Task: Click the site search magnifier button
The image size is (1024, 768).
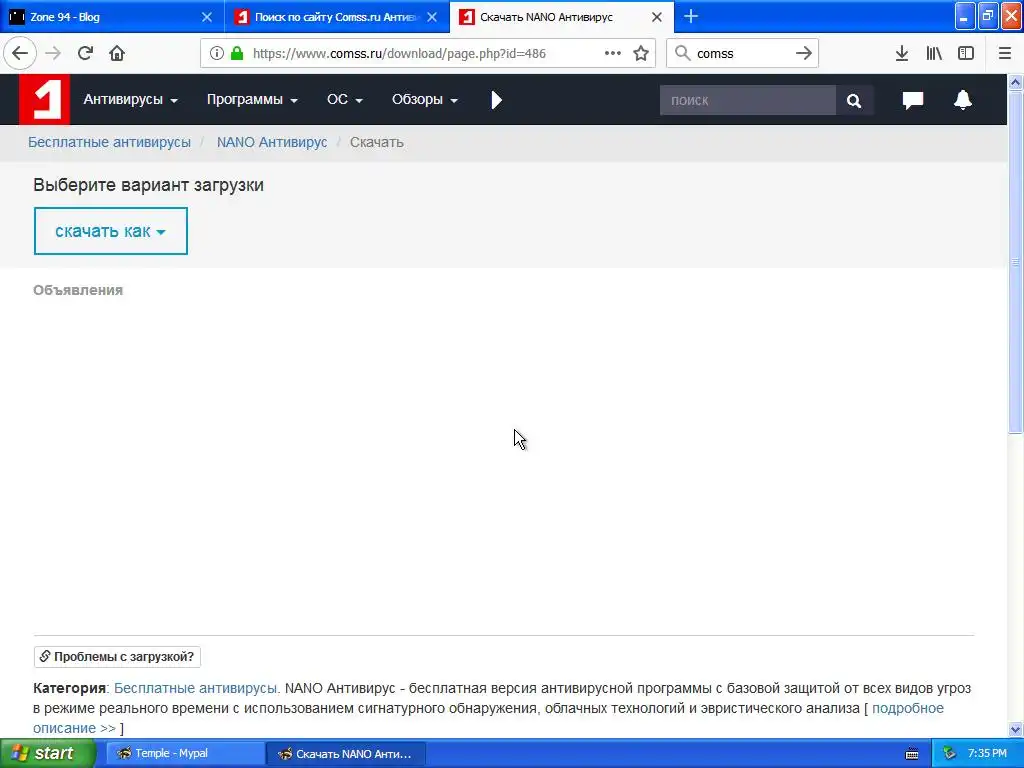Action: (854, 101)
